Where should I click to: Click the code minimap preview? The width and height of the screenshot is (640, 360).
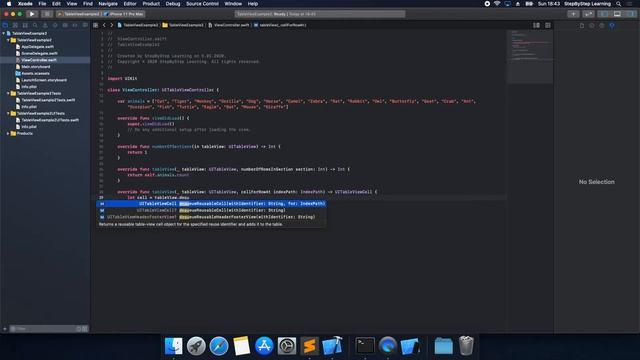pos(530,57)
